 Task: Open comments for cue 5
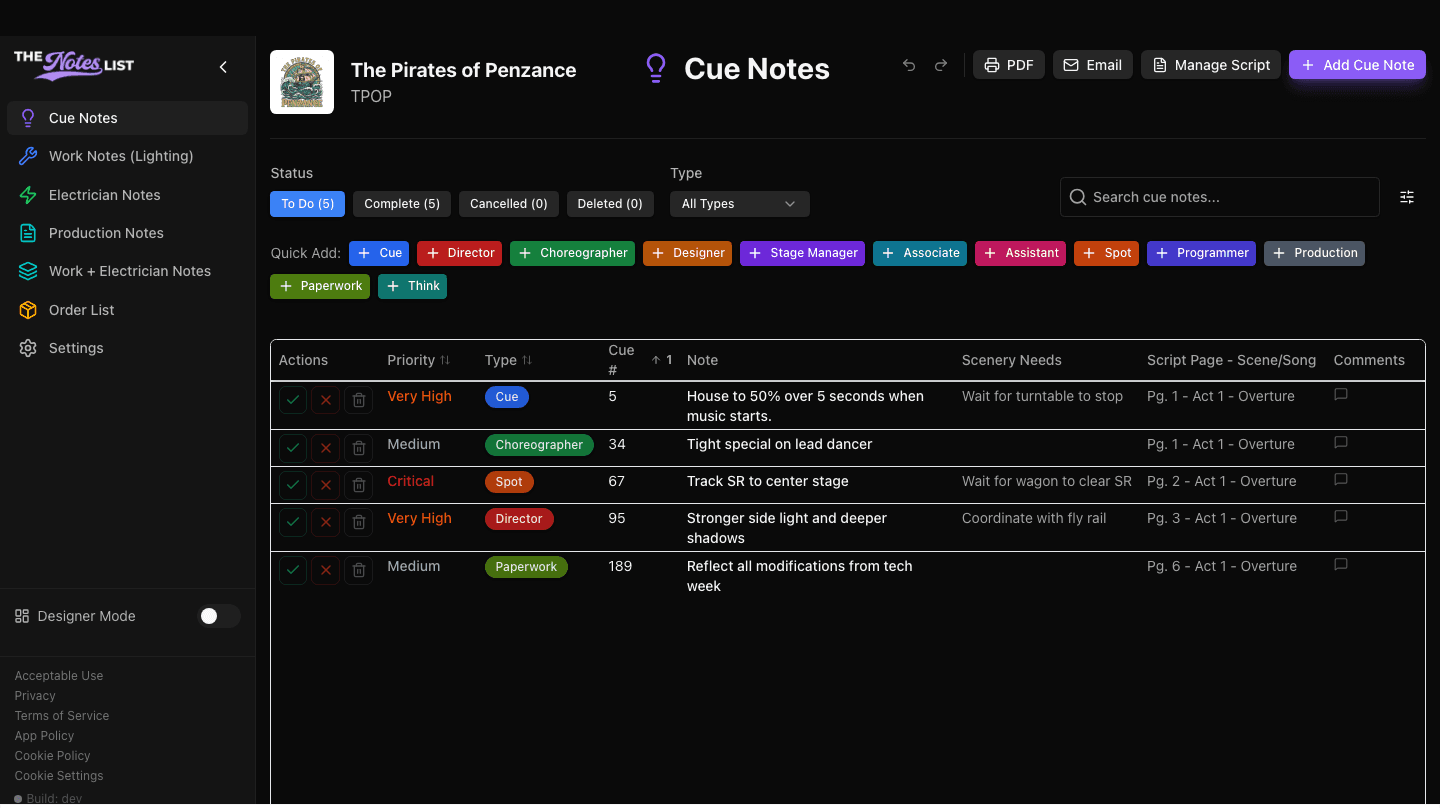(1341, 395)
